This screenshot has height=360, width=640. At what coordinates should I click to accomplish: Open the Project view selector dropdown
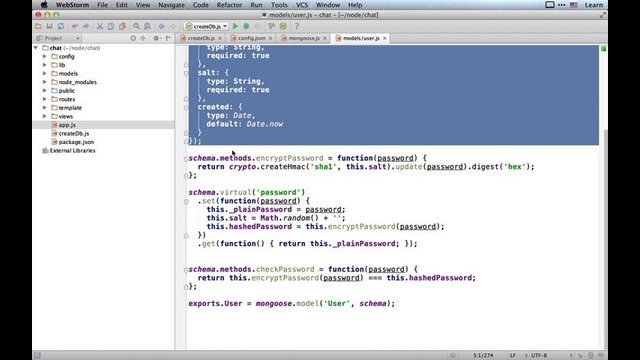(x=58, y=38)
